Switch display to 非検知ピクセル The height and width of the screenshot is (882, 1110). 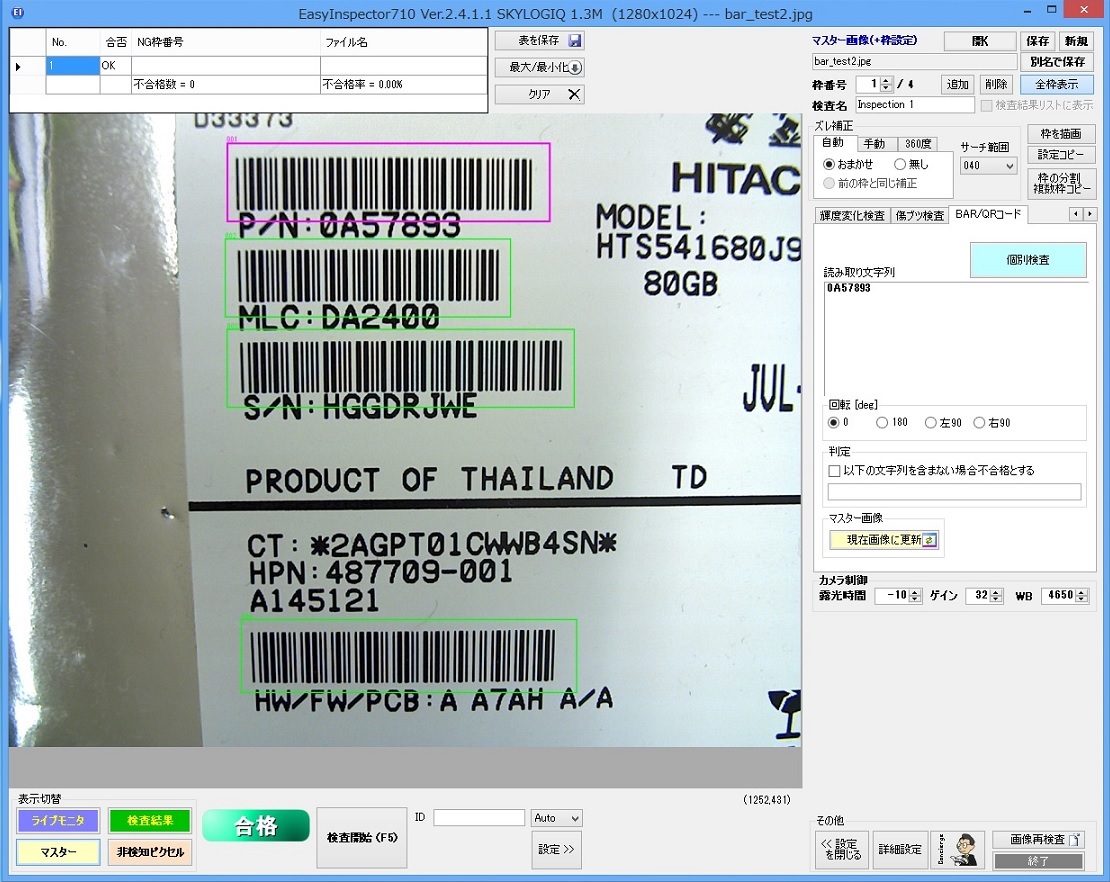tap(150, 852)
